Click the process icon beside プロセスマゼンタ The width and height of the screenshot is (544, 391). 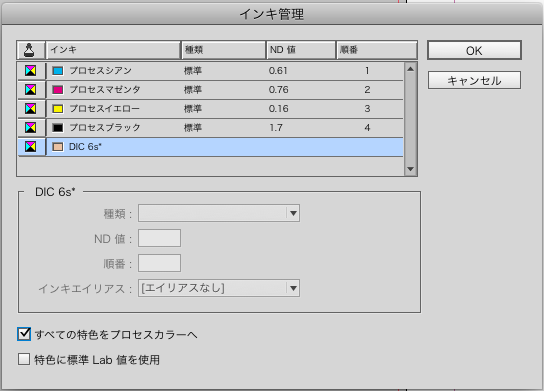[31, 90]
